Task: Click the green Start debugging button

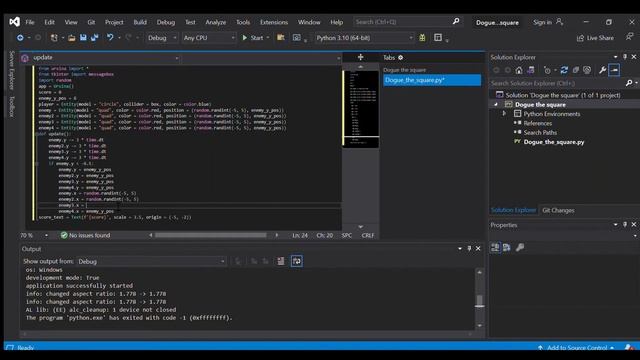Action: [253, 38]
